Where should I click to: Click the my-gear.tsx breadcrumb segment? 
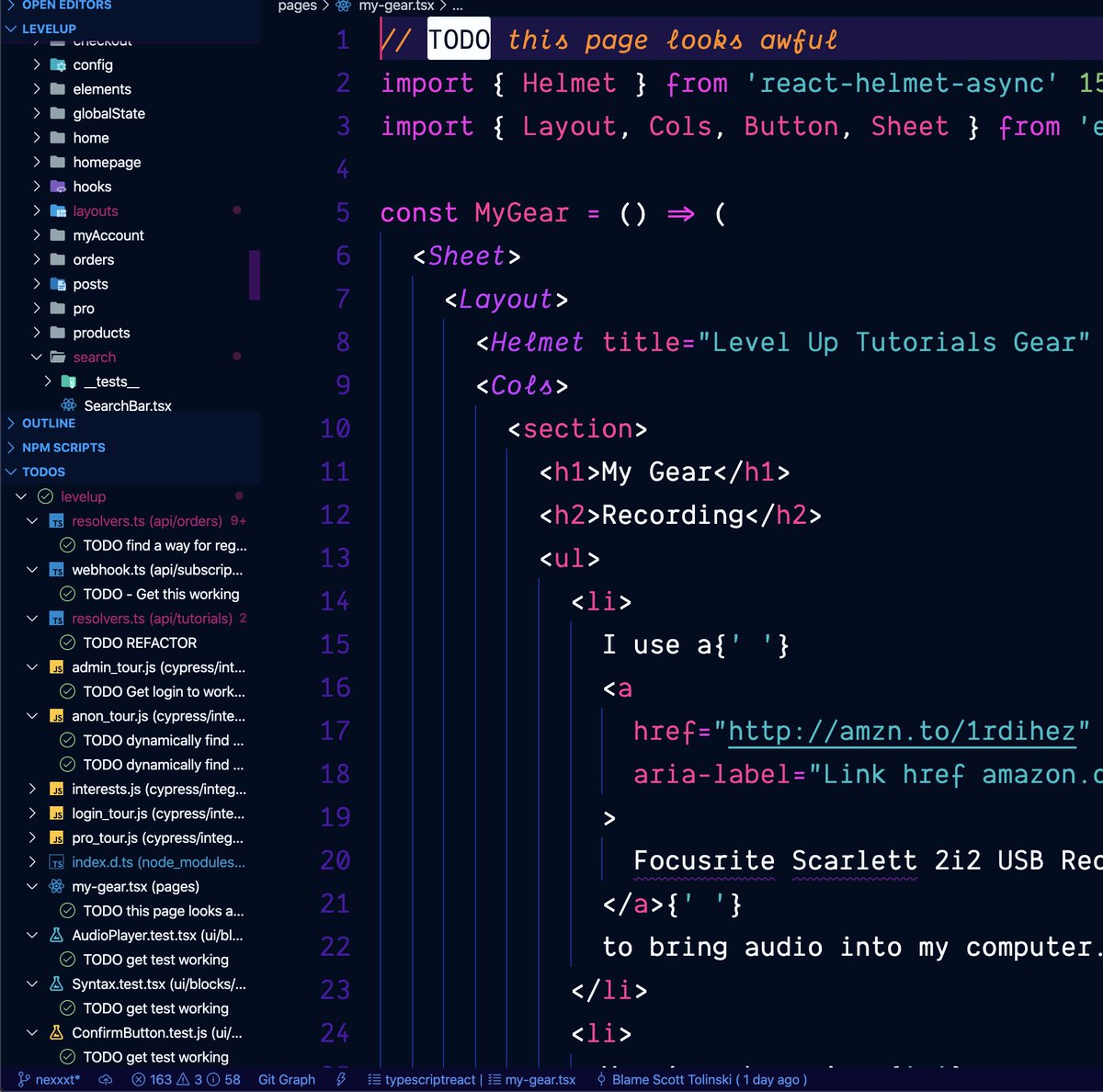click(396, 6)
